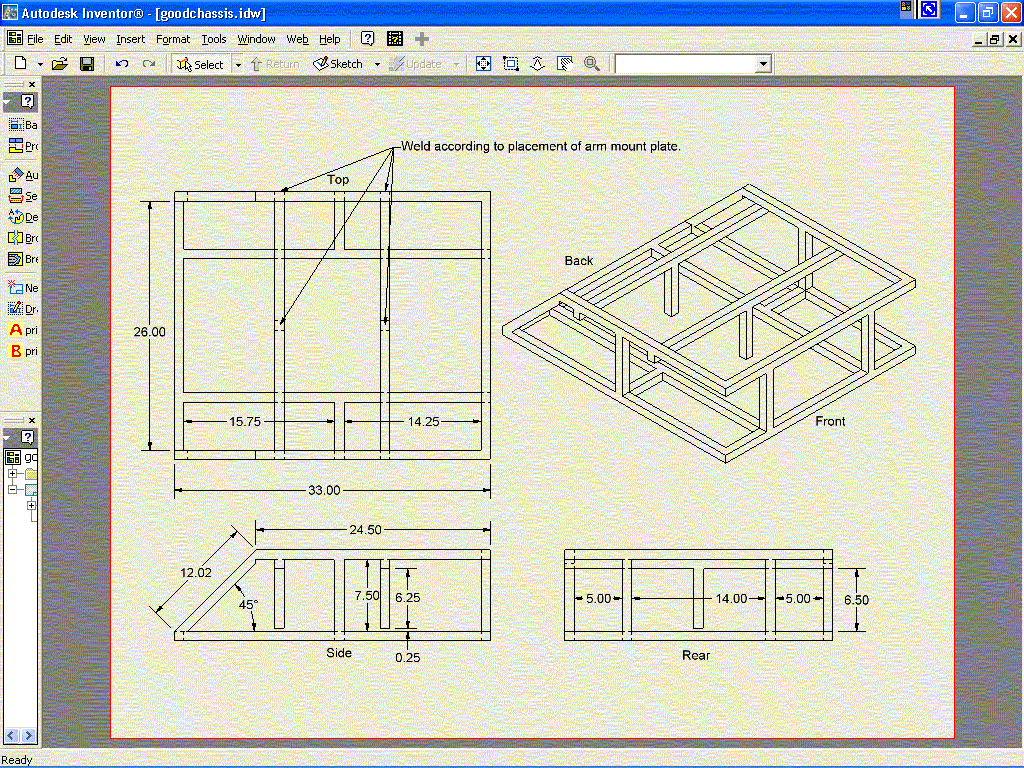
Task: Click the Detail View tool icon
Action: point(16,217)
